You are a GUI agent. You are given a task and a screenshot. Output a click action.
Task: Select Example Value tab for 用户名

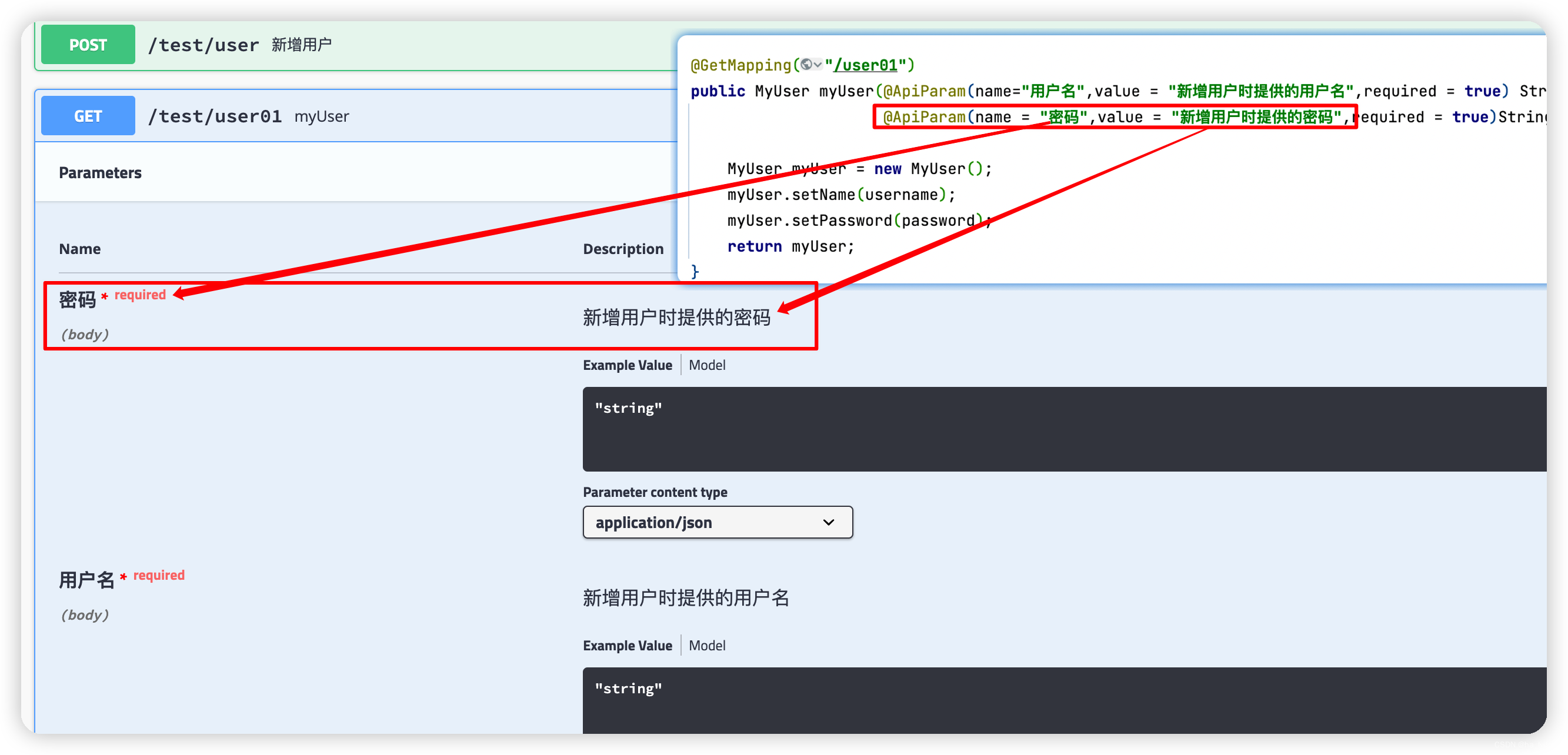[627, 646]
